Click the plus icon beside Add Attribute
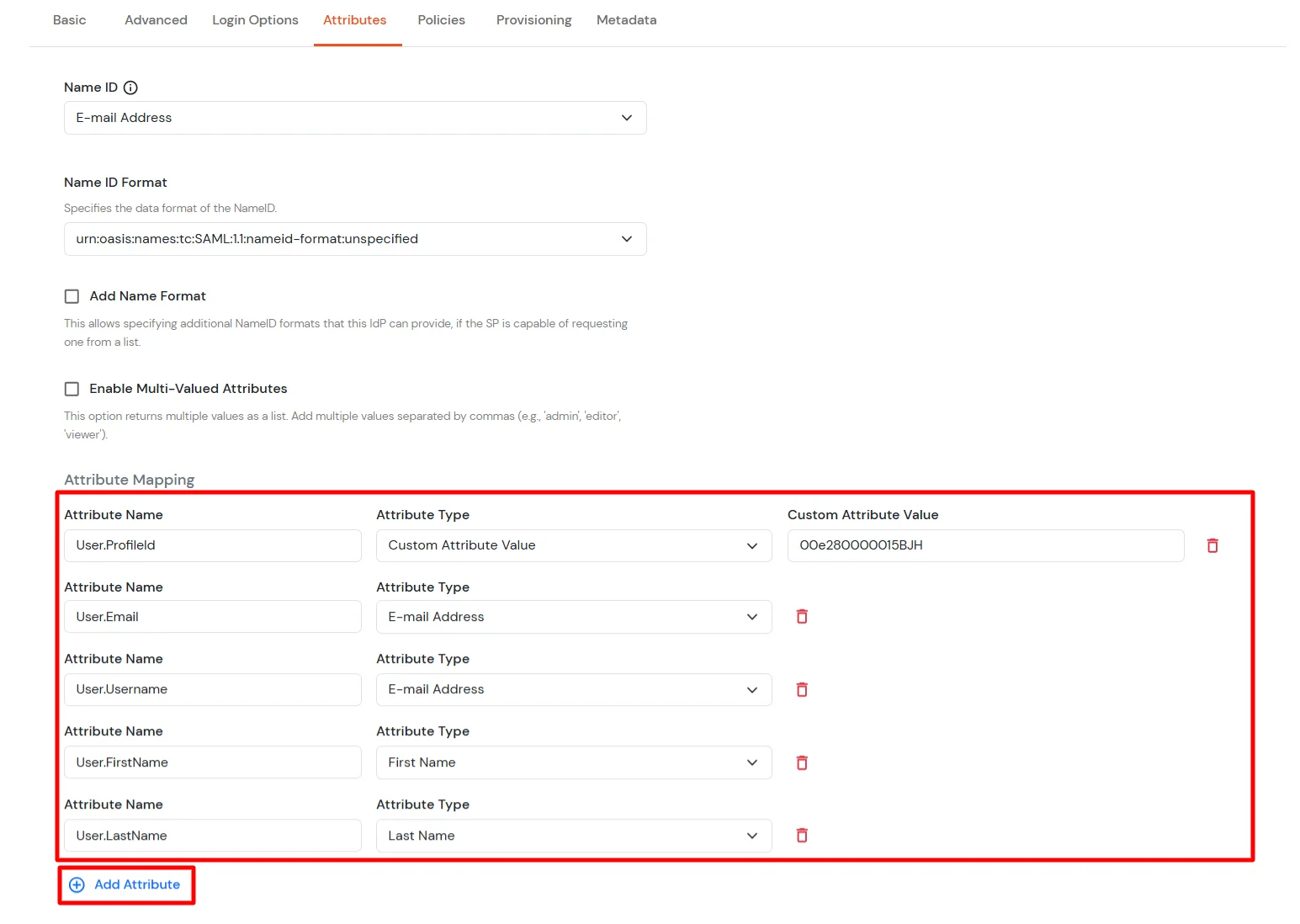The image size is (1300, 924). 77,884
